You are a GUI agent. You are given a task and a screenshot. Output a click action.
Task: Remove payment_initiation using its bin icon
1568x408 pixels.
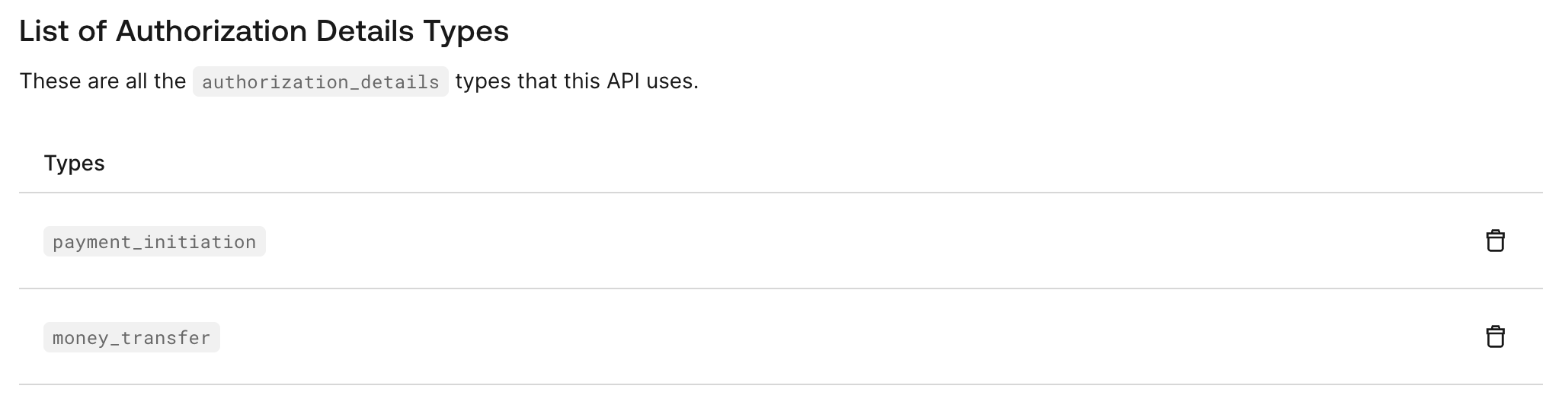pos(1495,241)
